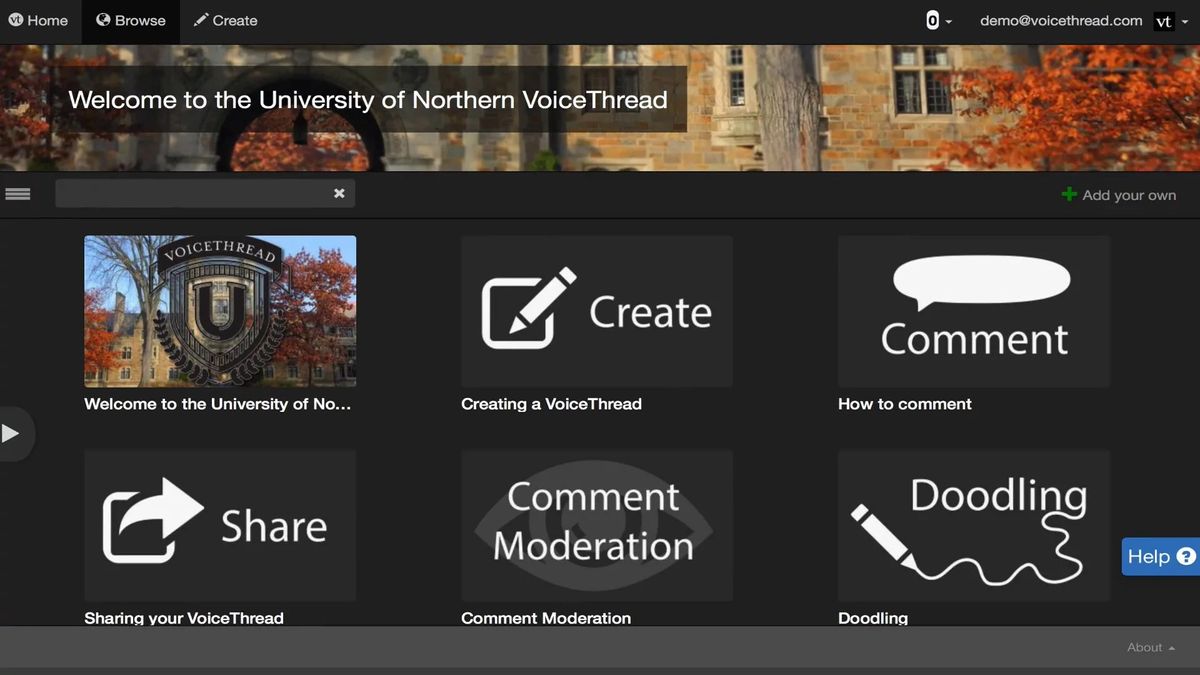Open the account dropdown next to vt badge
This screenshot has width=1200, height=675.
pos(1185,22)
